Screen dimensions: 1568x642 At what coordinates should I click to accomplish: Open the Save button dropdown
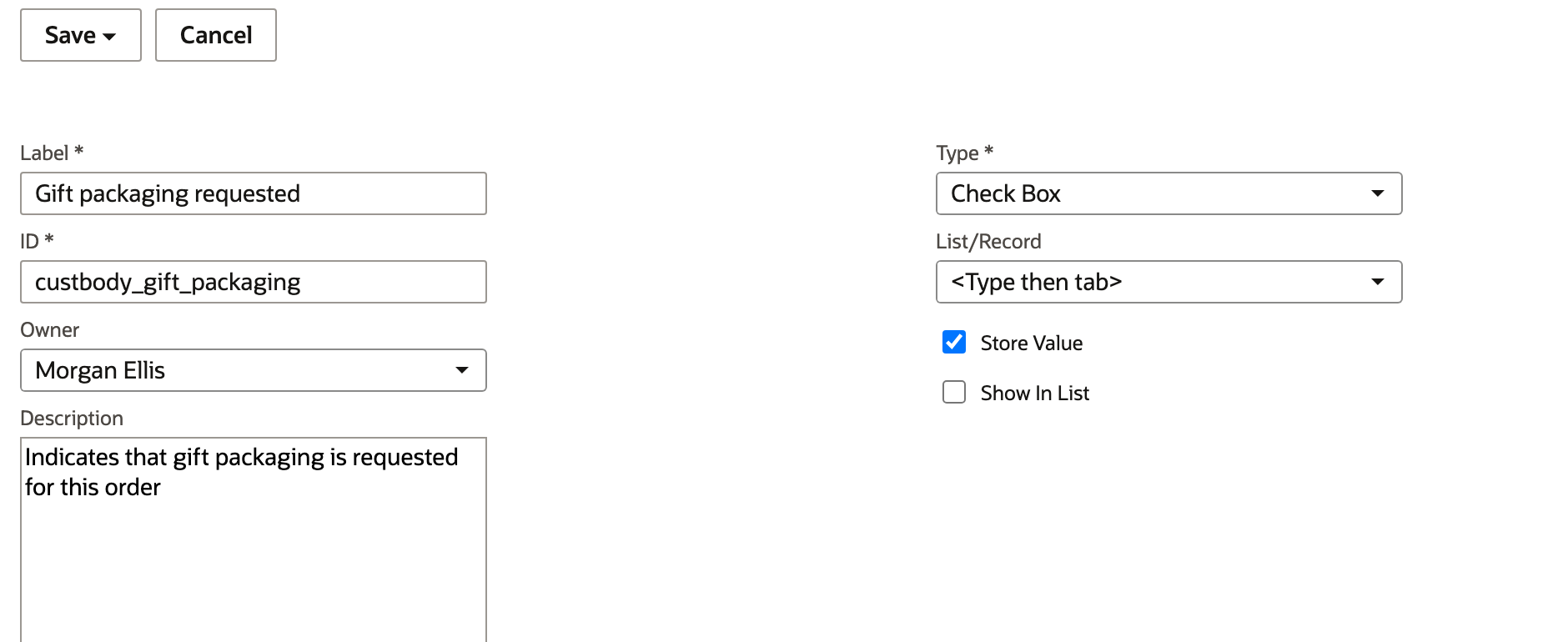pos(109,36)
